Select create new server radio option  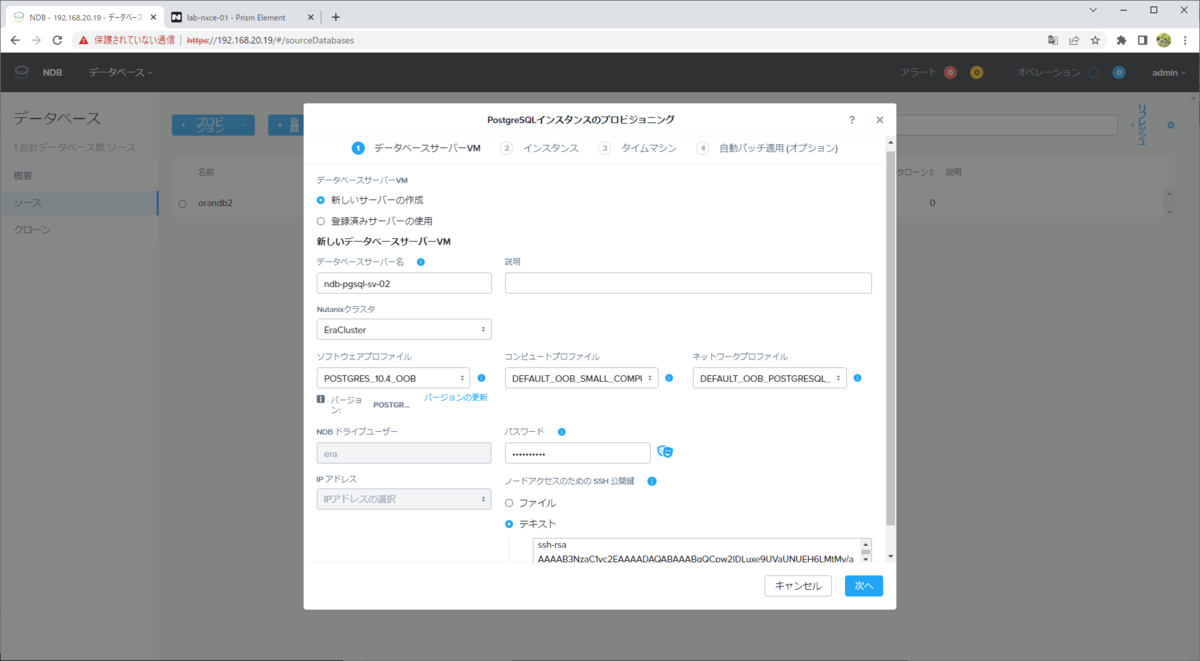(321, 200)
